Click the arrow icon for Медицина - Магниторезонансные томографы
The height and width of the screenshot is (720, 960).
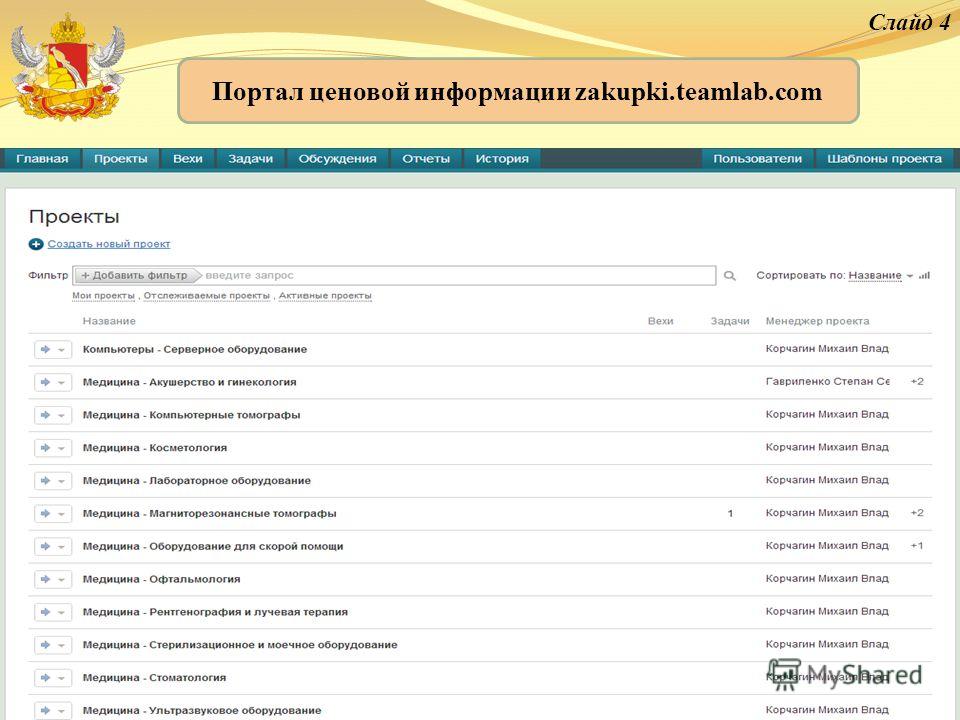(x=45, y=514)
